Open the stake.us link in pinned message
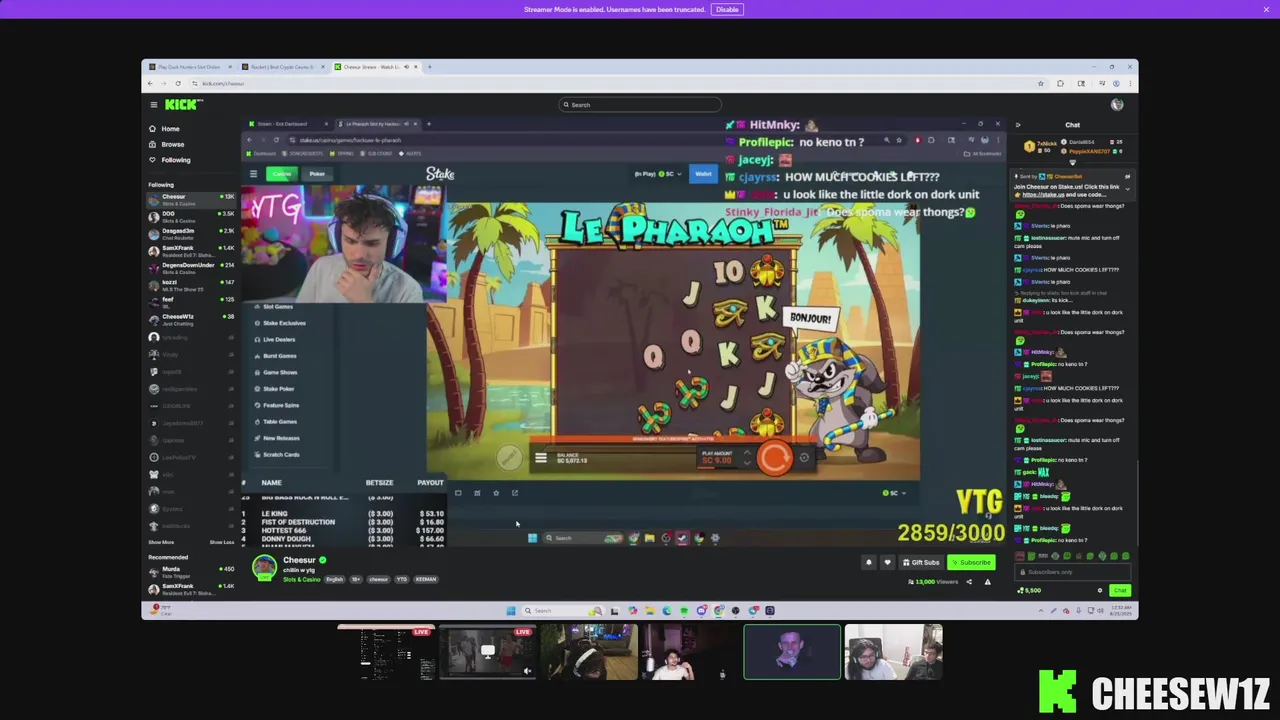The width and height of the screenshot is (1280, 720). click(1042, 195)
